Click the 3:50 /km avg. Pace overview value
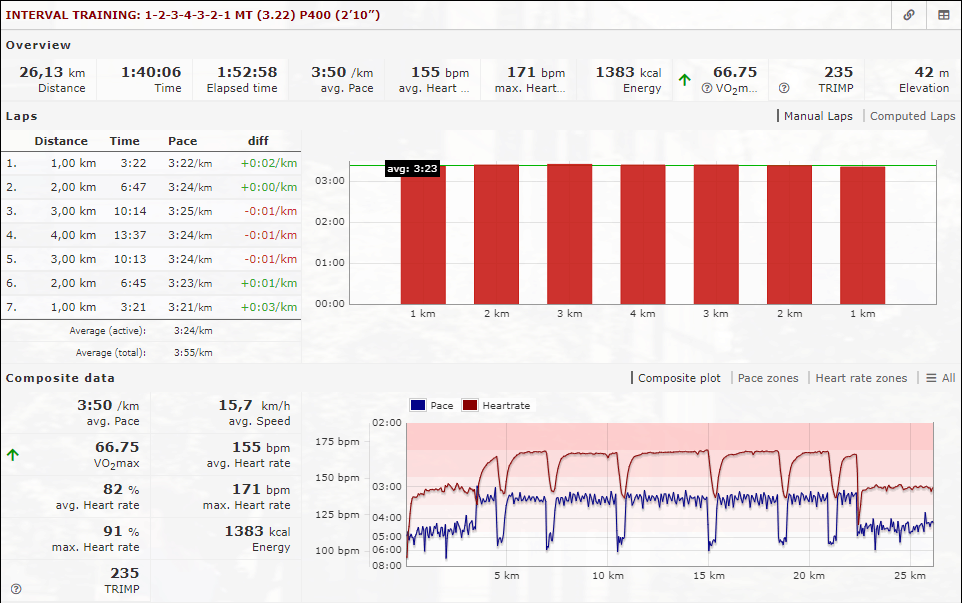 tap(342, 72)
